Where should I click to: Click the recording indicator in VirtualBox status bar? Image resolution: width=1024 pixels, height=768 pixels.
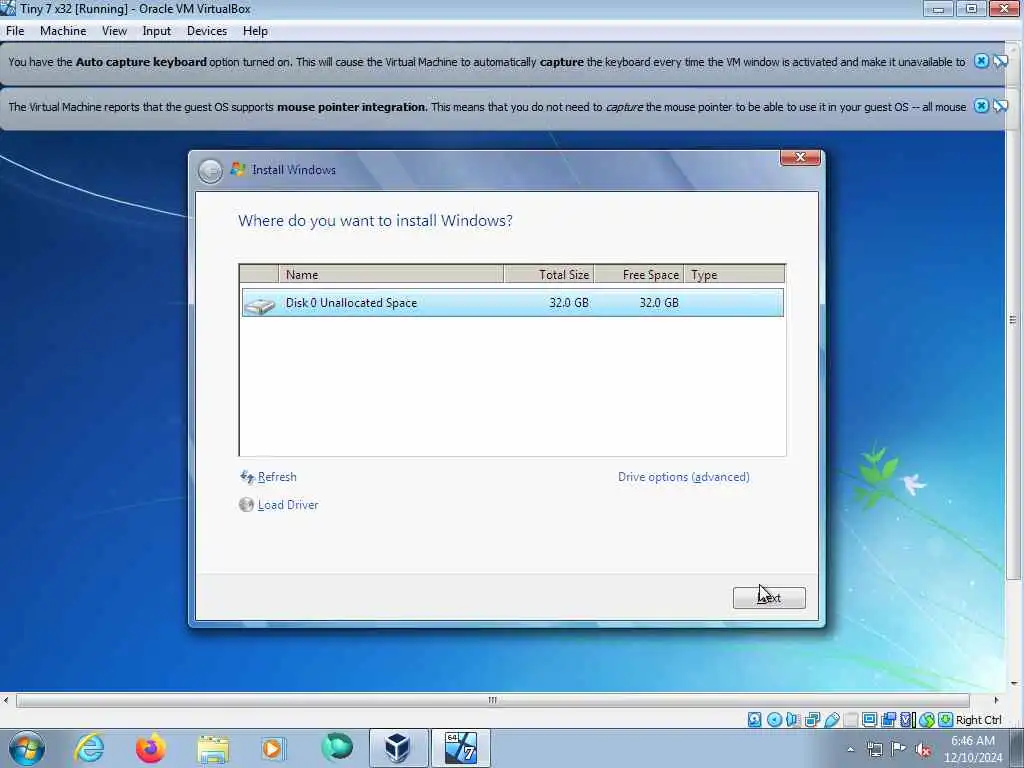(888, 720)
